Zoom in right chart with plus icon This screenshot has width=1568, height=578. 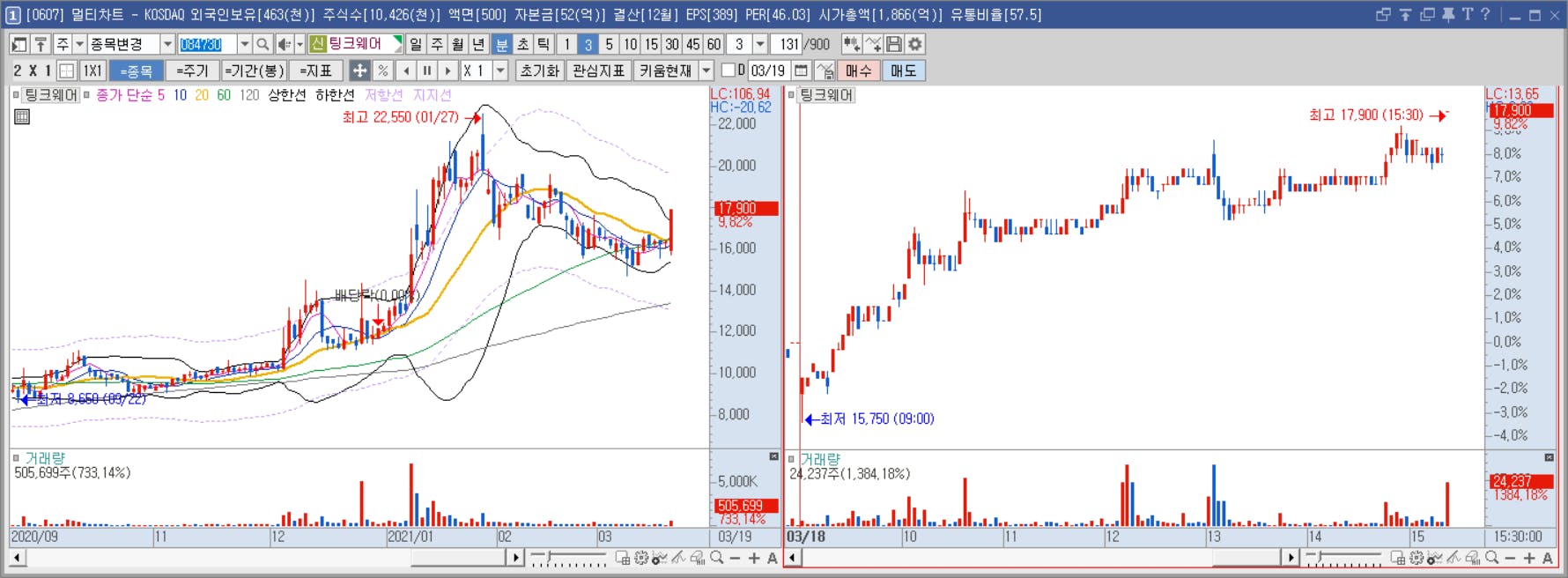pyautogui.click(x=1529, y=558)
